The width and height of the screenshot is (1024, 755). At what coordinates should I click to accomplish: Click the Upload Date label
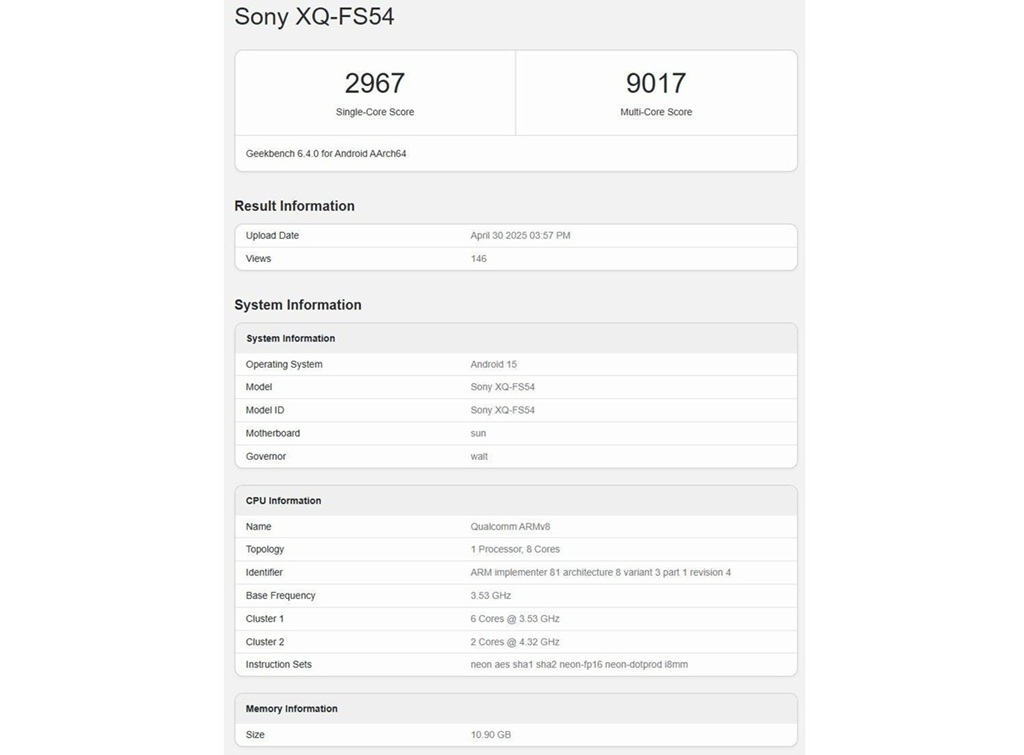(272, 236)
